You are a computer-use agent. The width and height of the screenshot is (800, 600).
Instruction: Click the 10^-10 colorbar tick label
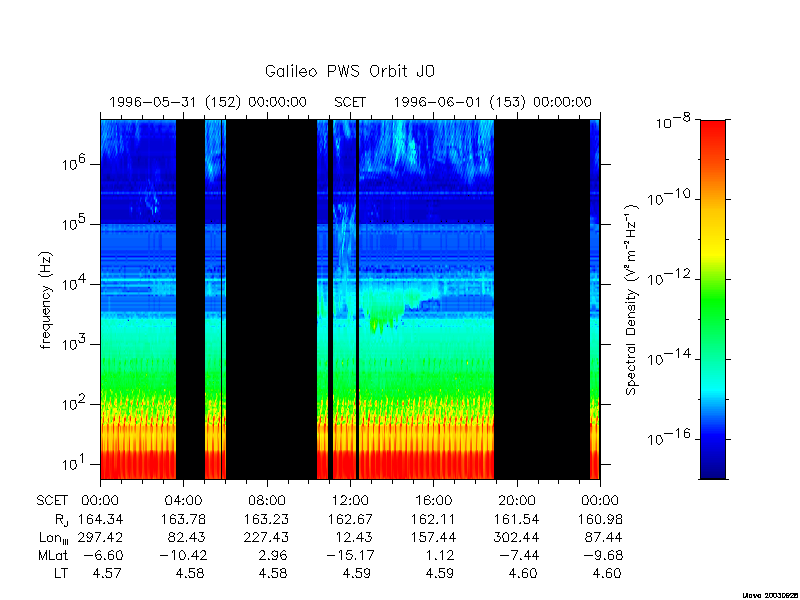point(670,197)
